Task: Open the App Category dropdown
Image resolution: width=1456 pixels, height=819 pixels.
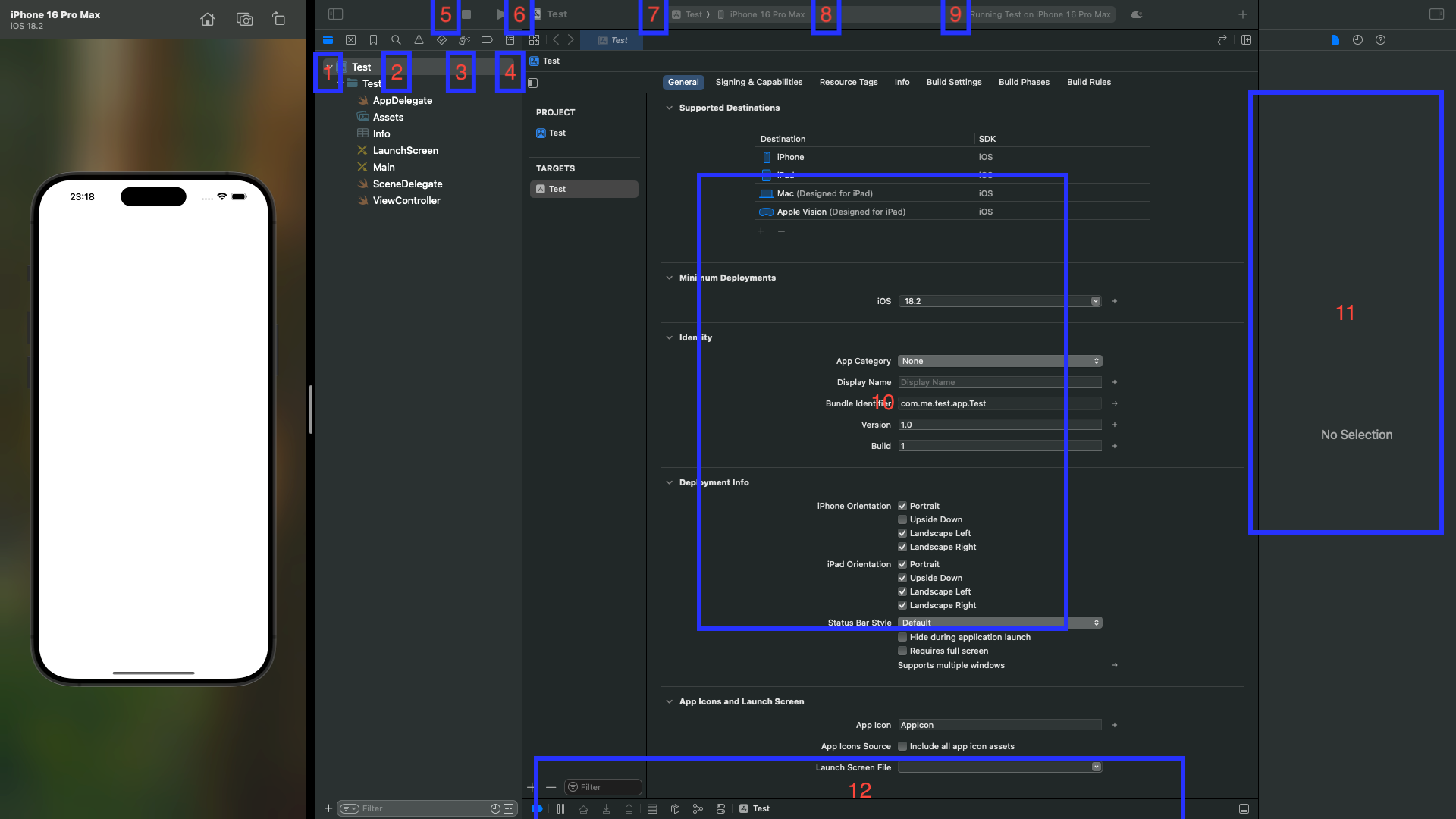Action: coord(999,361)
